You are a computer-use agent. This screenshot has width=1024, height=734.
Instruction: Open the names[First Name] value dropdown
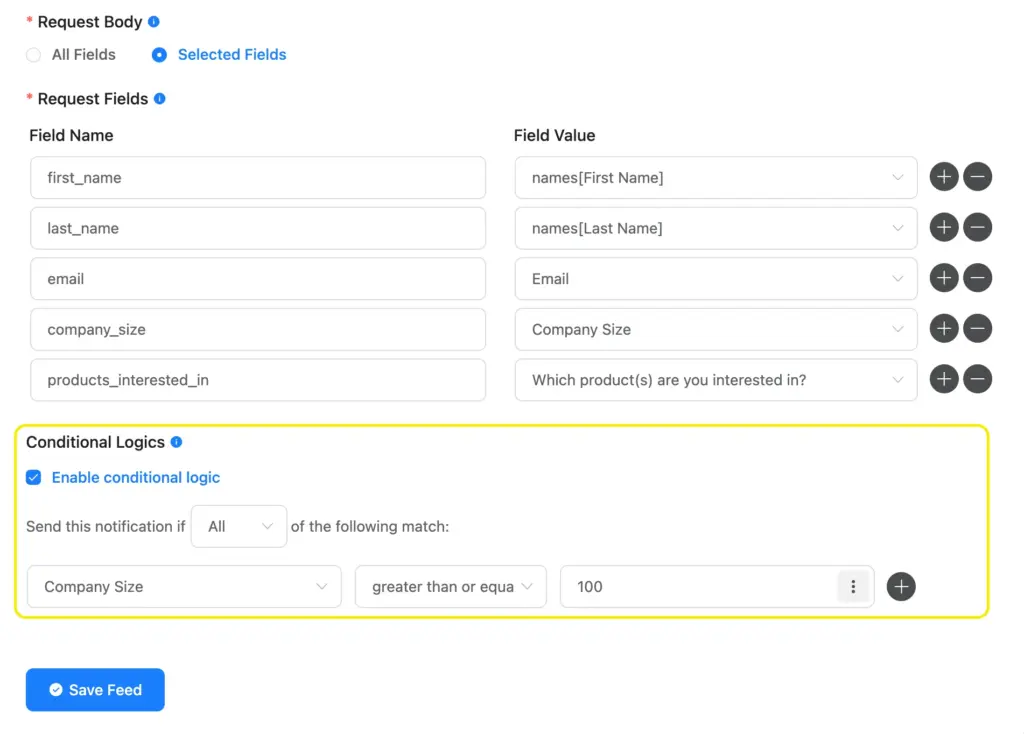(716, 178)
